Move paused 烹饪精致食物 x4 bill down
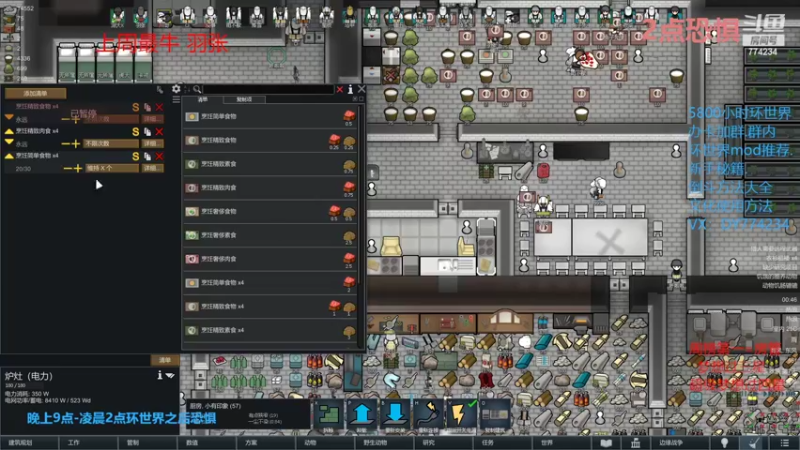The image size is (800, 450). (9, 117)
